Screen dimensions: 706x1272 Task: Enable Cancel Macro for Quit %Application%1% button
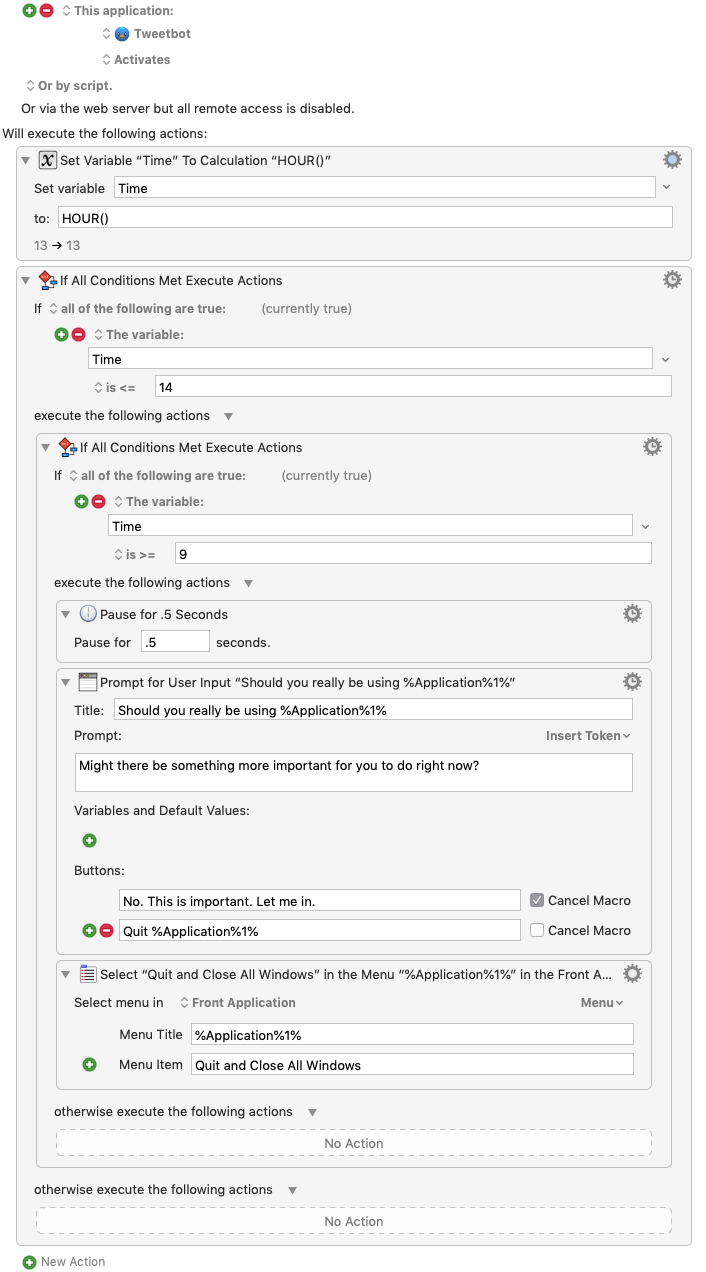pyautogui.click(x=537, y=931)
